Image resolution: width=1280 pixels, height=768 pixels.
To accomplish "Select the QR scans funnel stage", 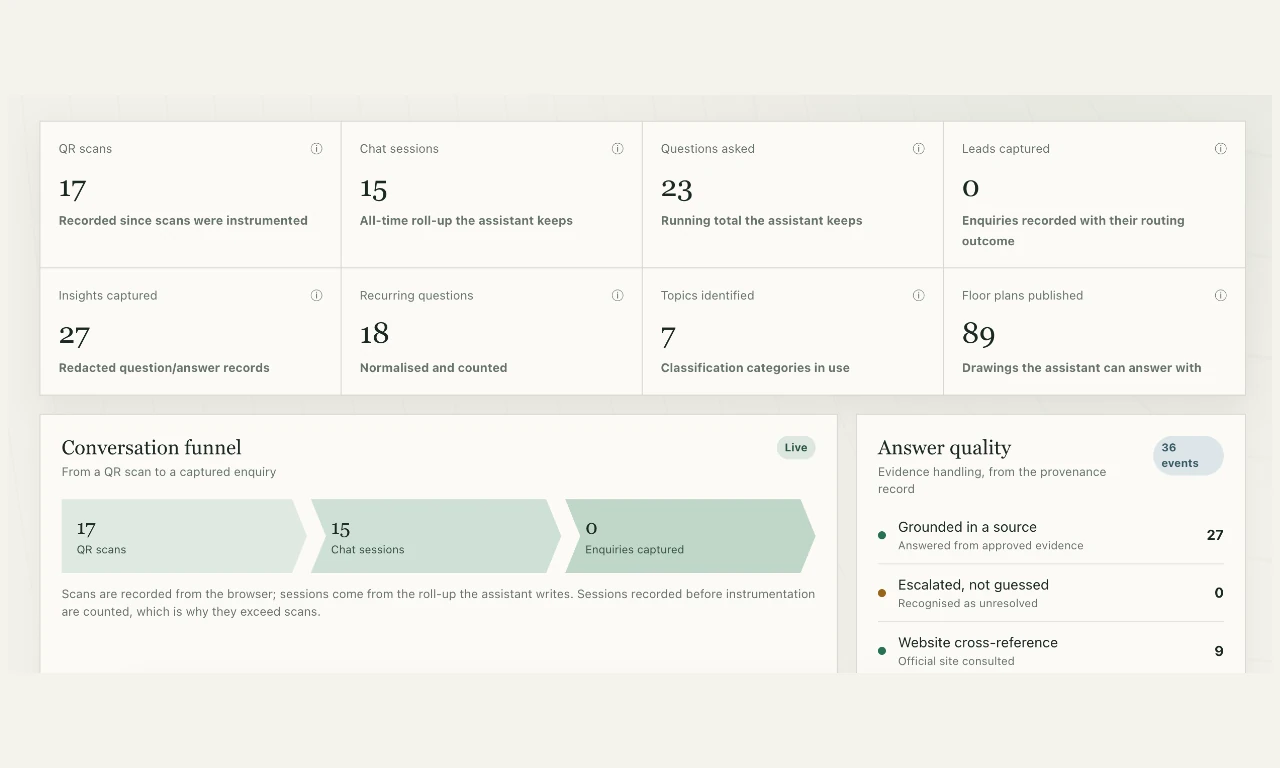I will pos(184,536).
